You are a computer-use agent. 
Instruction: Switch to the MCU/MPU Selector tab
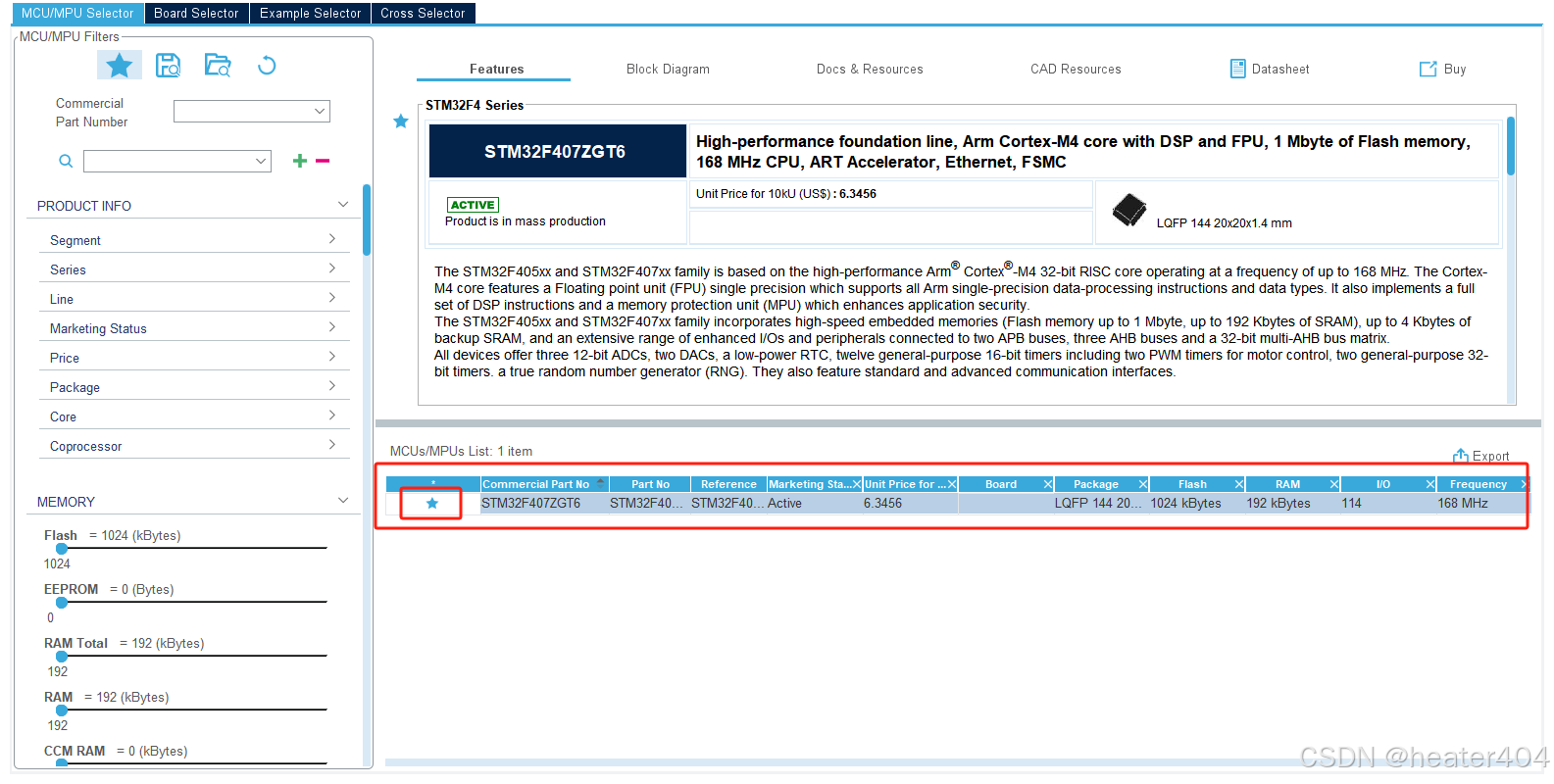pos(77,13)
